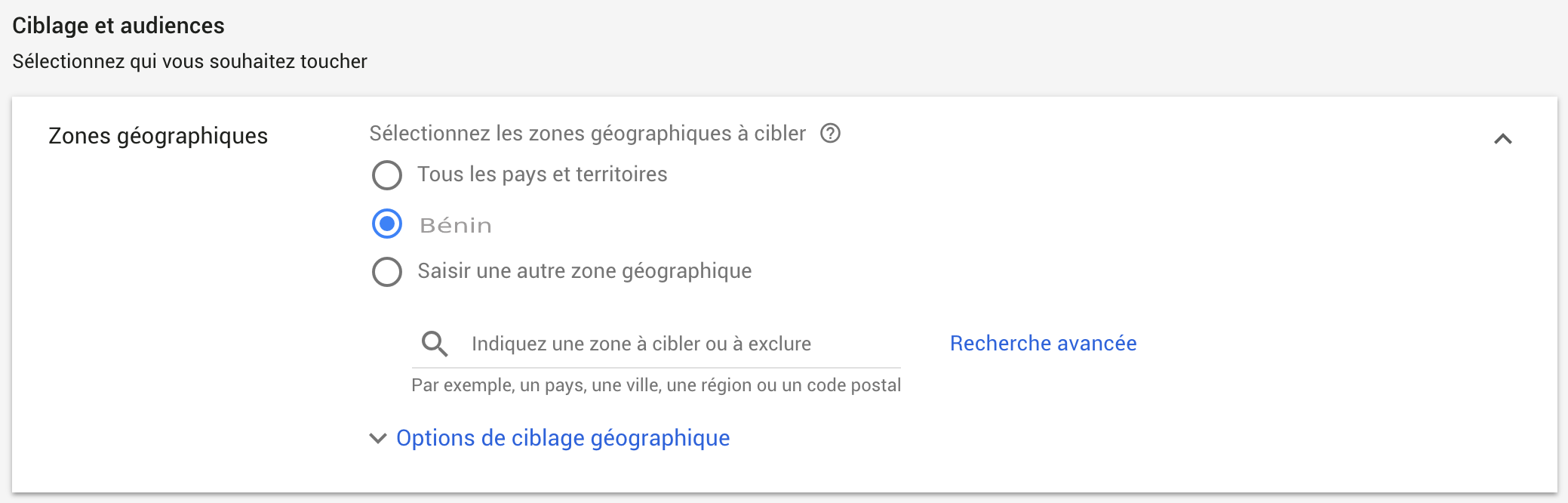Open the Recherche avancée link
Screen dimensions: 1568x503
coord(1043,344)
